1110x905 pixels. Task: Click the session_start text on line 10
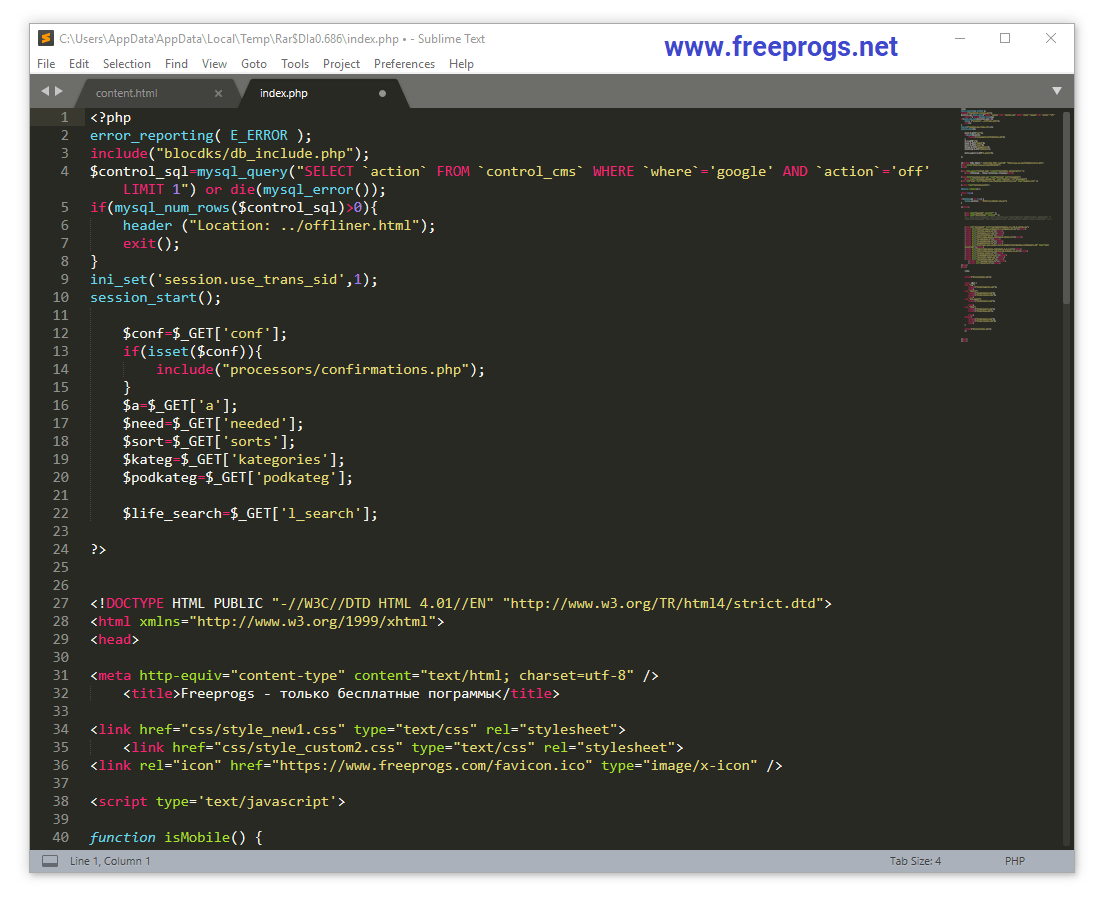coord(143,297)
